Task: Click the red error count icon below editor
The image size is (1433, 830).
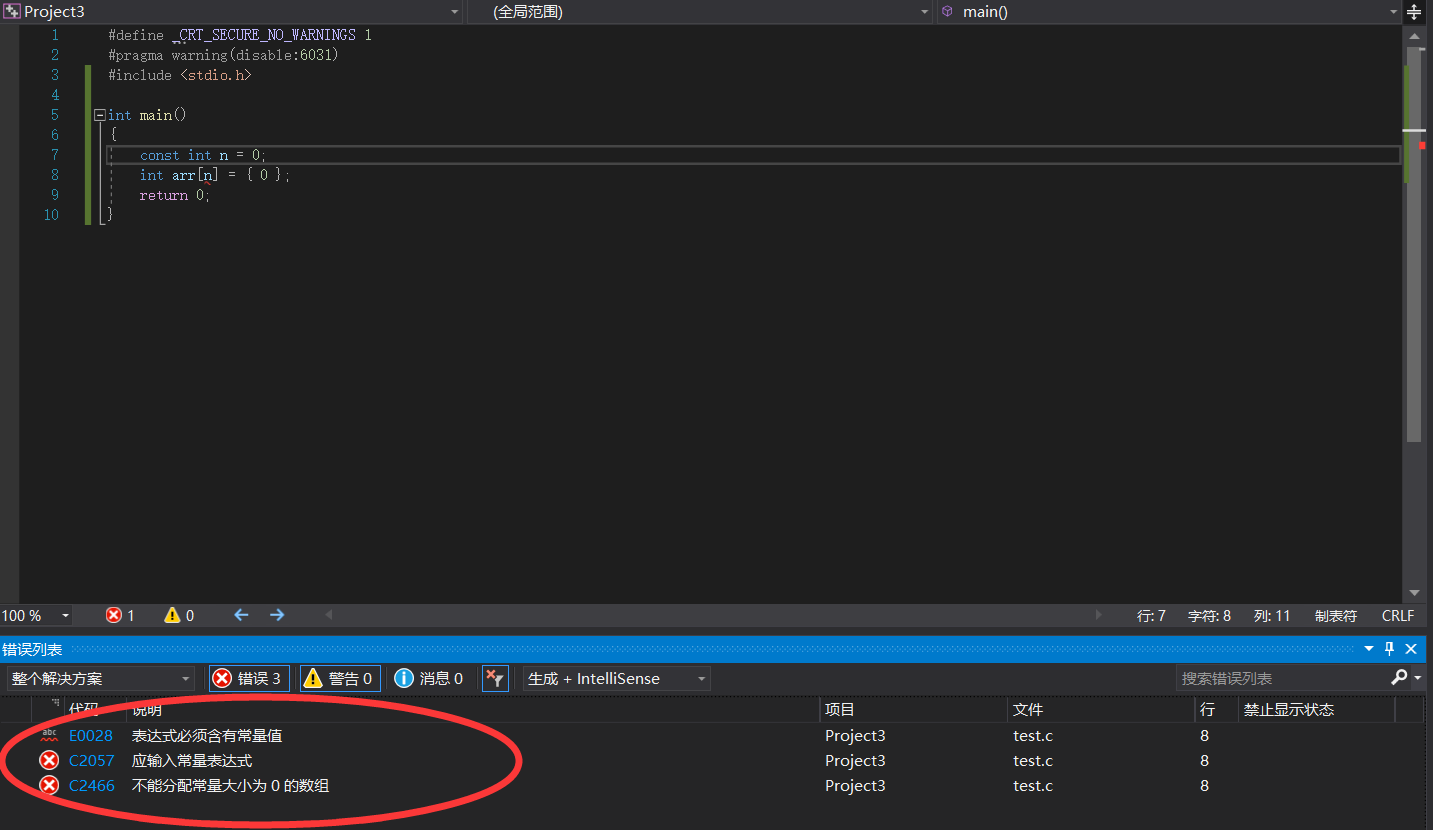Action: click(114, 615)
